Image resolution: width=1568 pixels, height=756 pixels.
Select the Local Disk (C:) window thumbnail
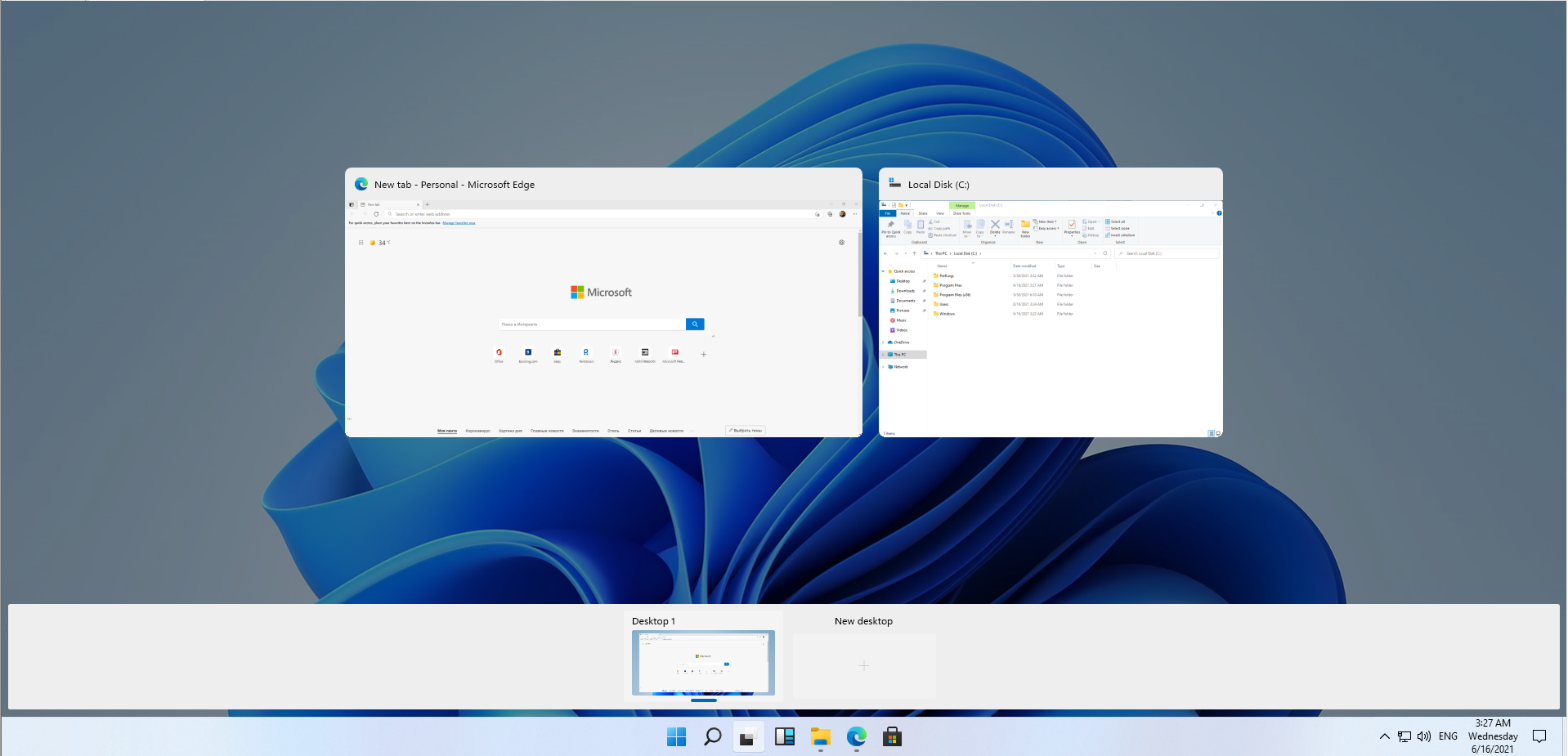(x=1051, y=302)
